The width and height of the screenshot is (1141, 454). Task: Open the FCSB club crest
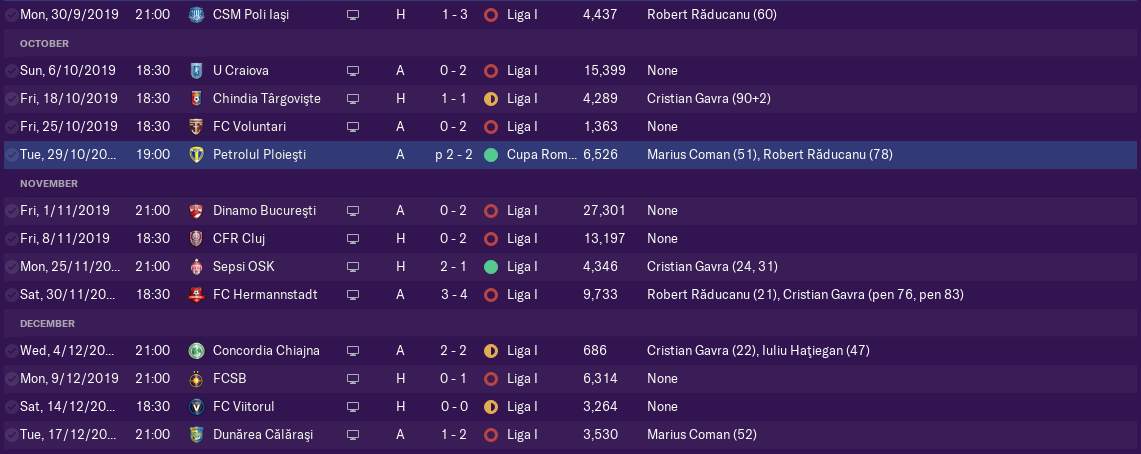(196, 378)
